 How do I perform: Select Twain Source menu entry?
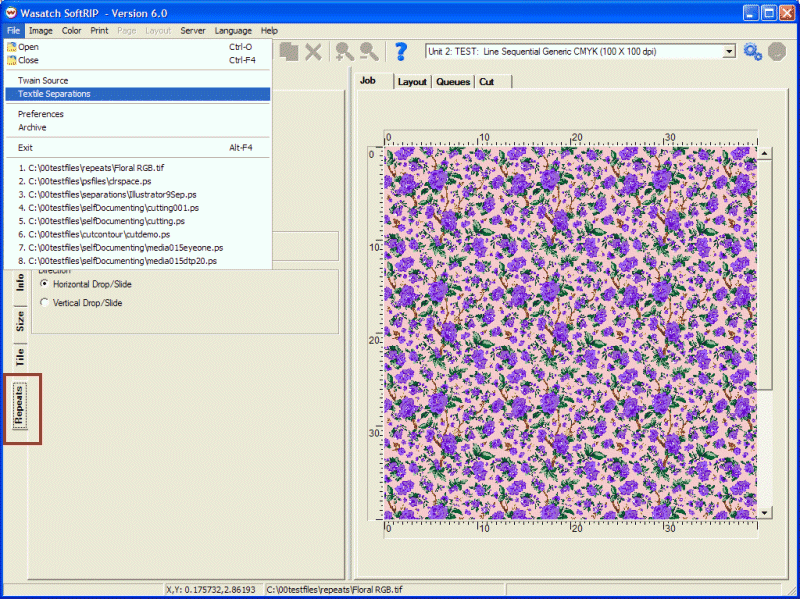coord(138,81)
